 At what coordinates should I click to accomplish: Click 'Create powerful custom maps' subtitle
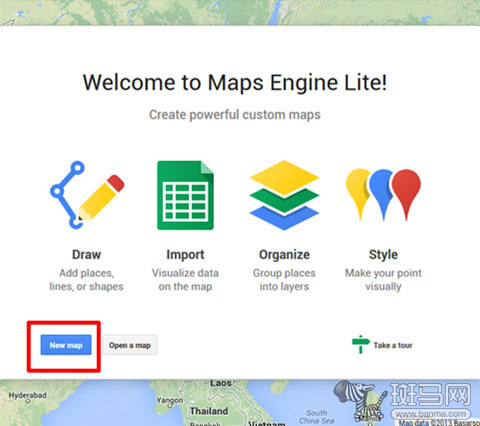coord(235,115)
